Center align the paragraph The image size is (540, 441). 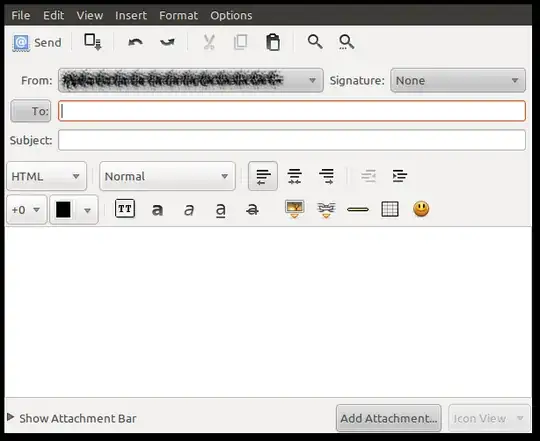tap(295, 176)
